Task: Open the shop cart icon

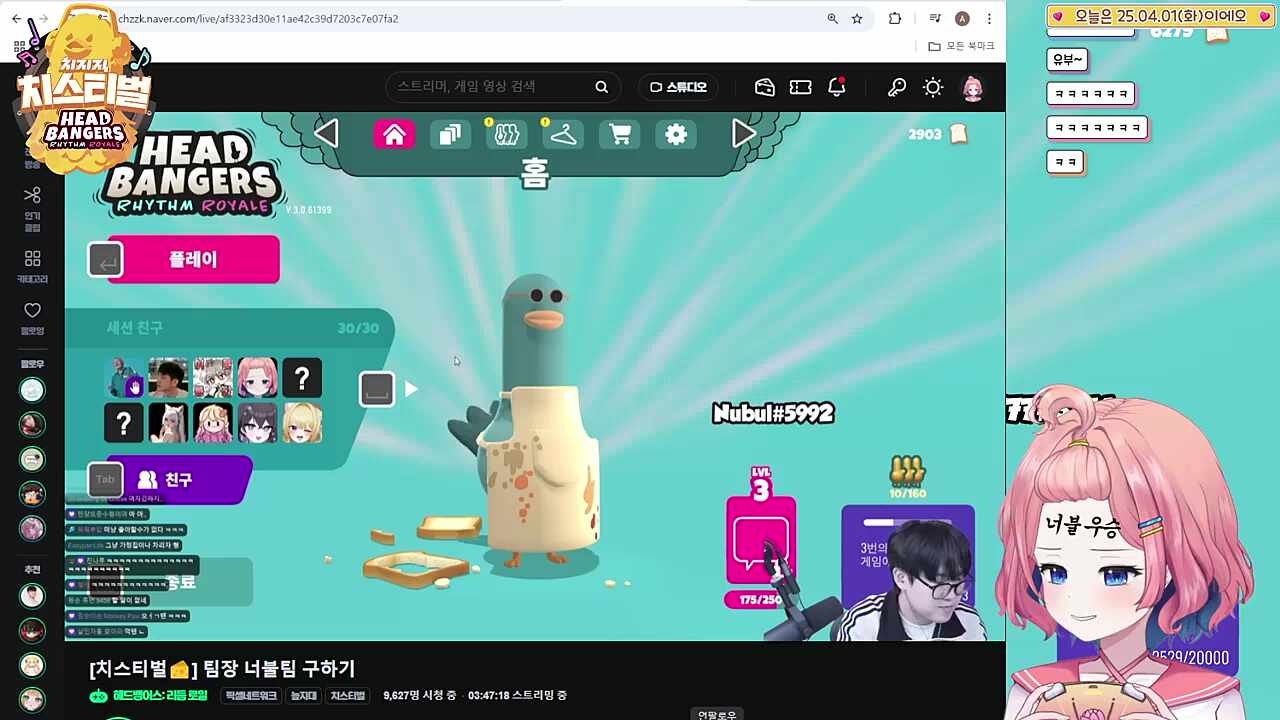Action: [620, 134]
